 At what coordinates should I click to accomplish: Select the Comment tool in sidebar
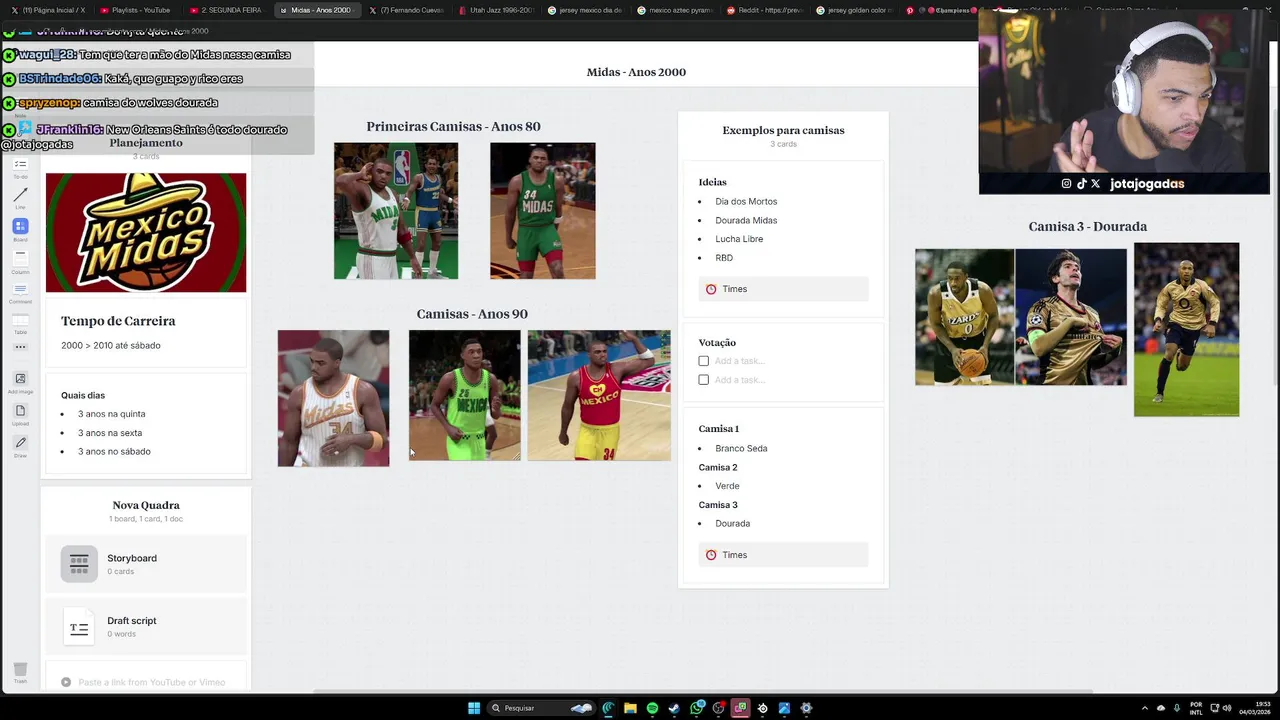(20, 291)
